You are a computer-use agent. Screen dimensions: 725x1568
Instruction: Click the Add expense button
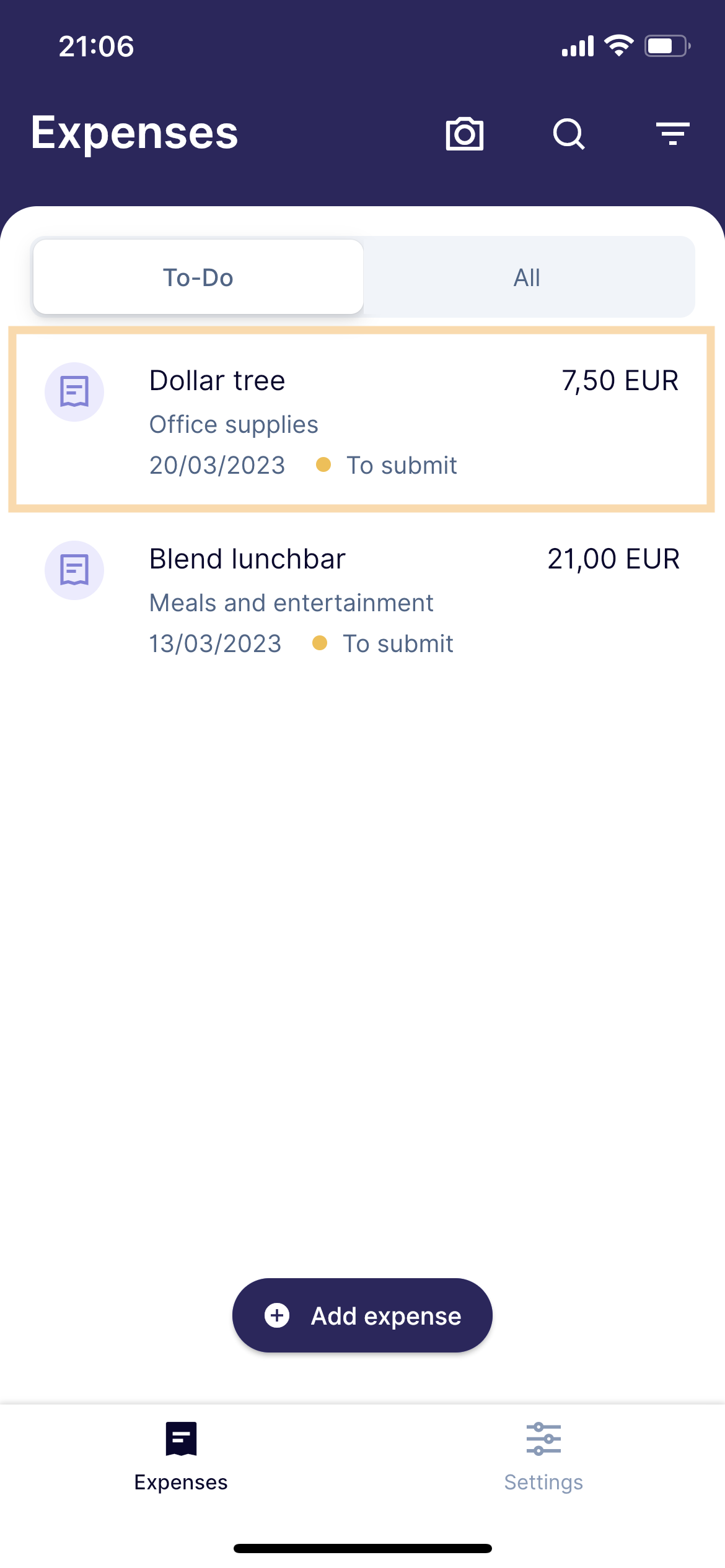(362, 1315)
